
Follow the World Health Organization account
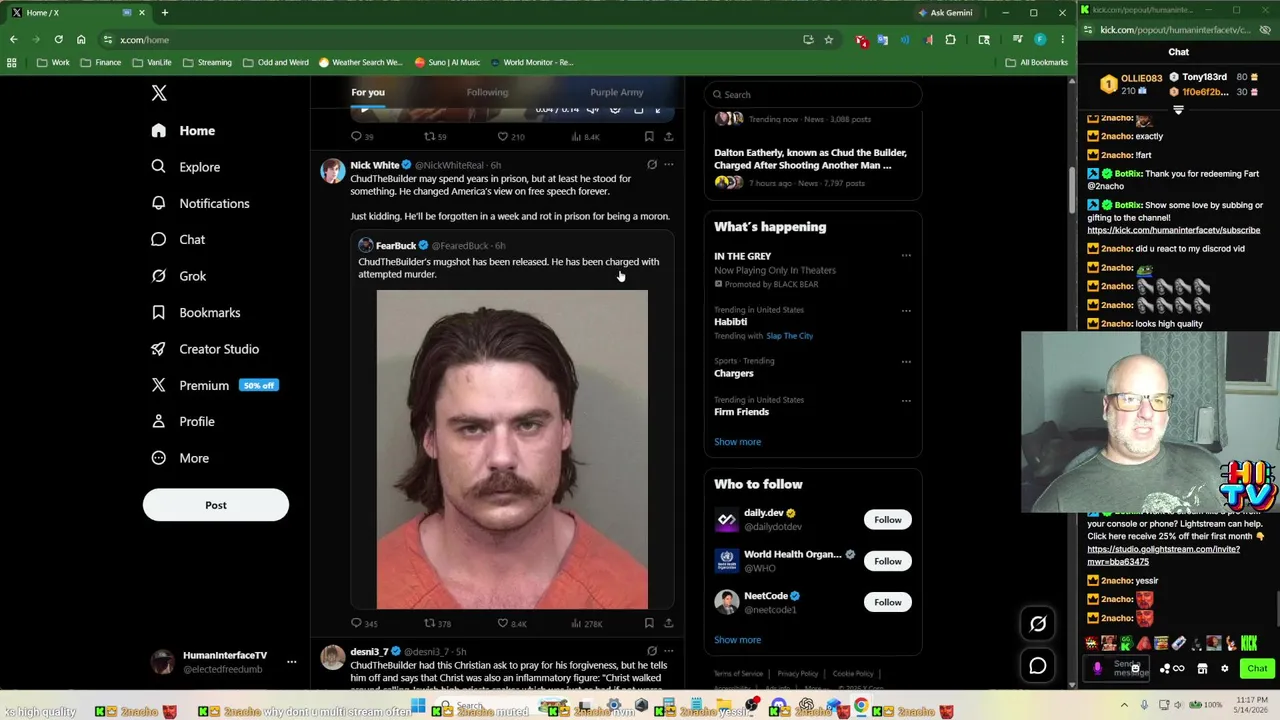[887, 561]
